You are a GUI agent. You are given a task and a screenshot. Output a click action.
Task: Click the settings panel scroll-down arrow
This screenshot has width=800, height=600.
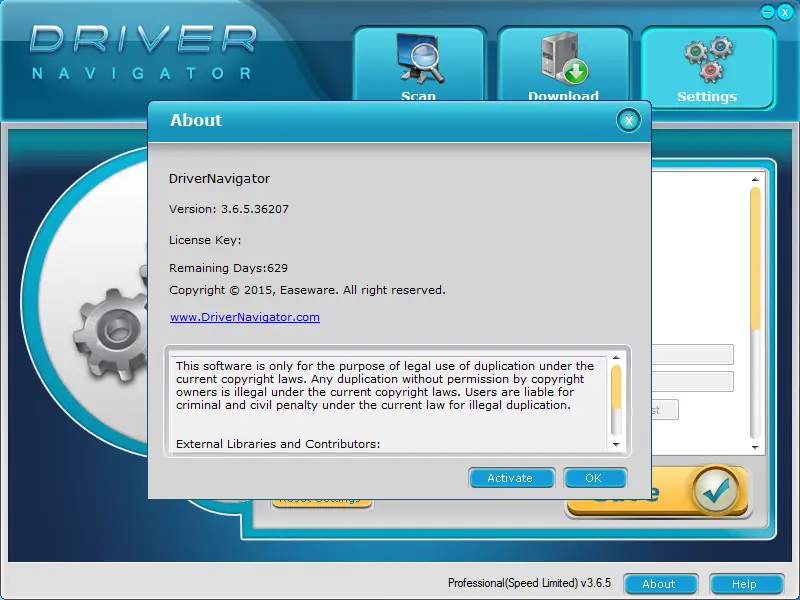(755, 447)
